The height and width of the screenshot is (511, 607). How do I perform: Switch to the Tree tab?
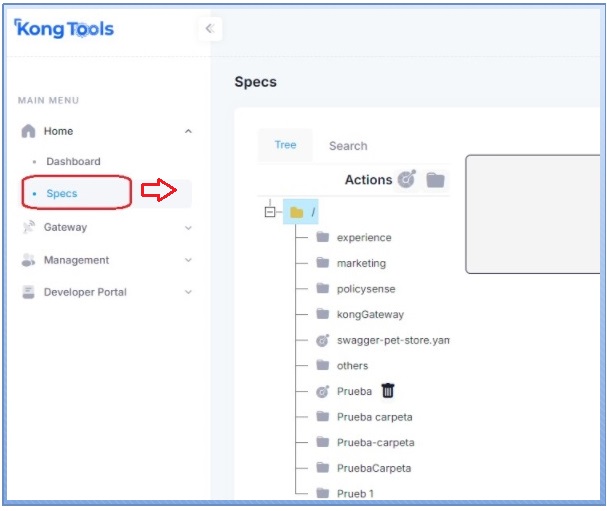pos(285,145)
